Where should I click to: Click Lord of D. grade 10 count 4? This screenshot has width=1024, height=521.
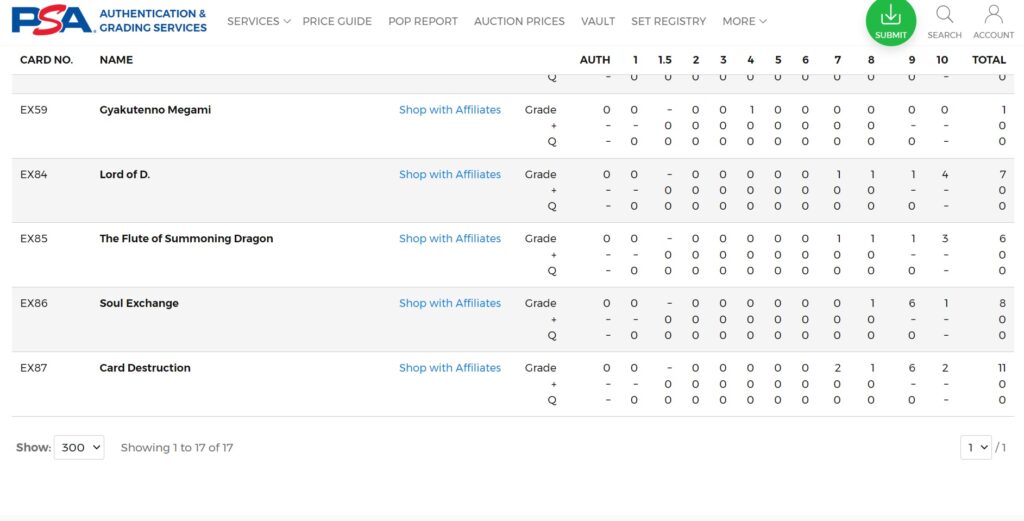tap(944, 174)
